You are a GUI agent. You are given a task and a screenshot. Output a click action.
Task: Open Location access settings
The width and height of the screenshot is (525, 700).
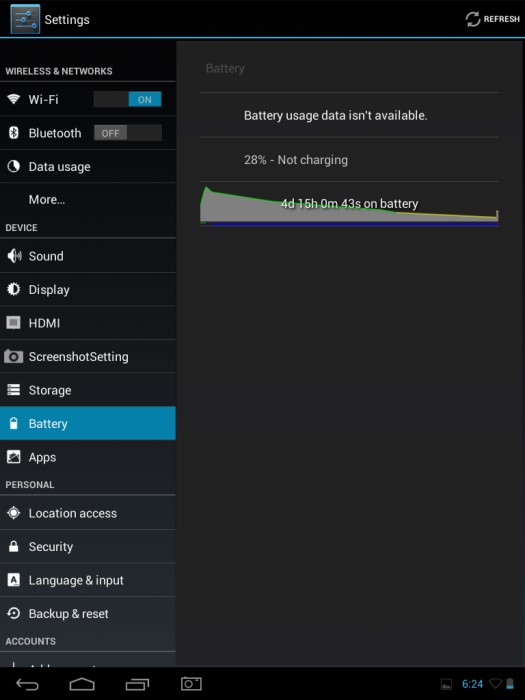click(88, 513)
